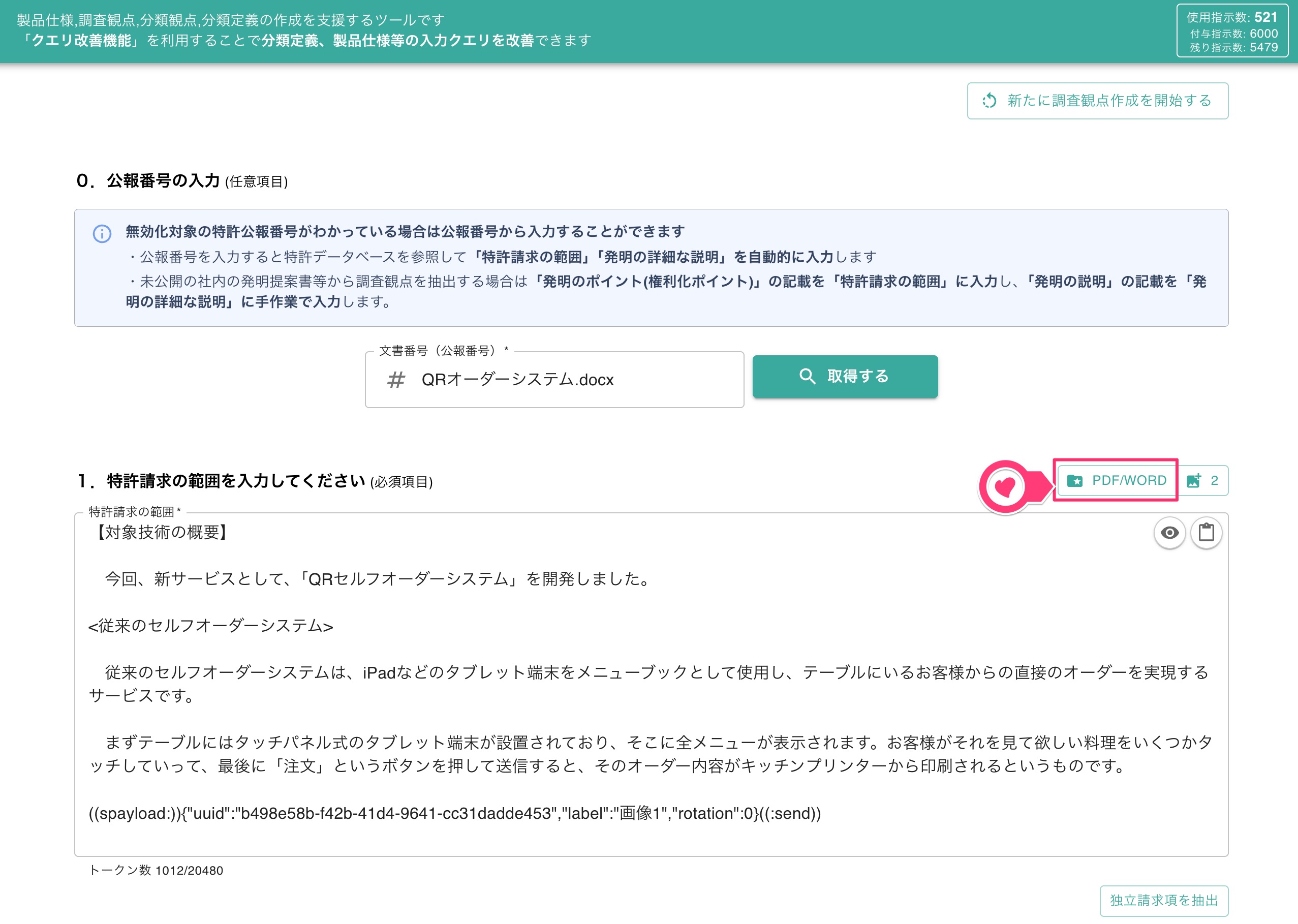Image resolution: width=1298 pixels, height=924 pixels.
Task: Click the sentence 今回、新サービスとして in the text area
Action: [378, 578]
